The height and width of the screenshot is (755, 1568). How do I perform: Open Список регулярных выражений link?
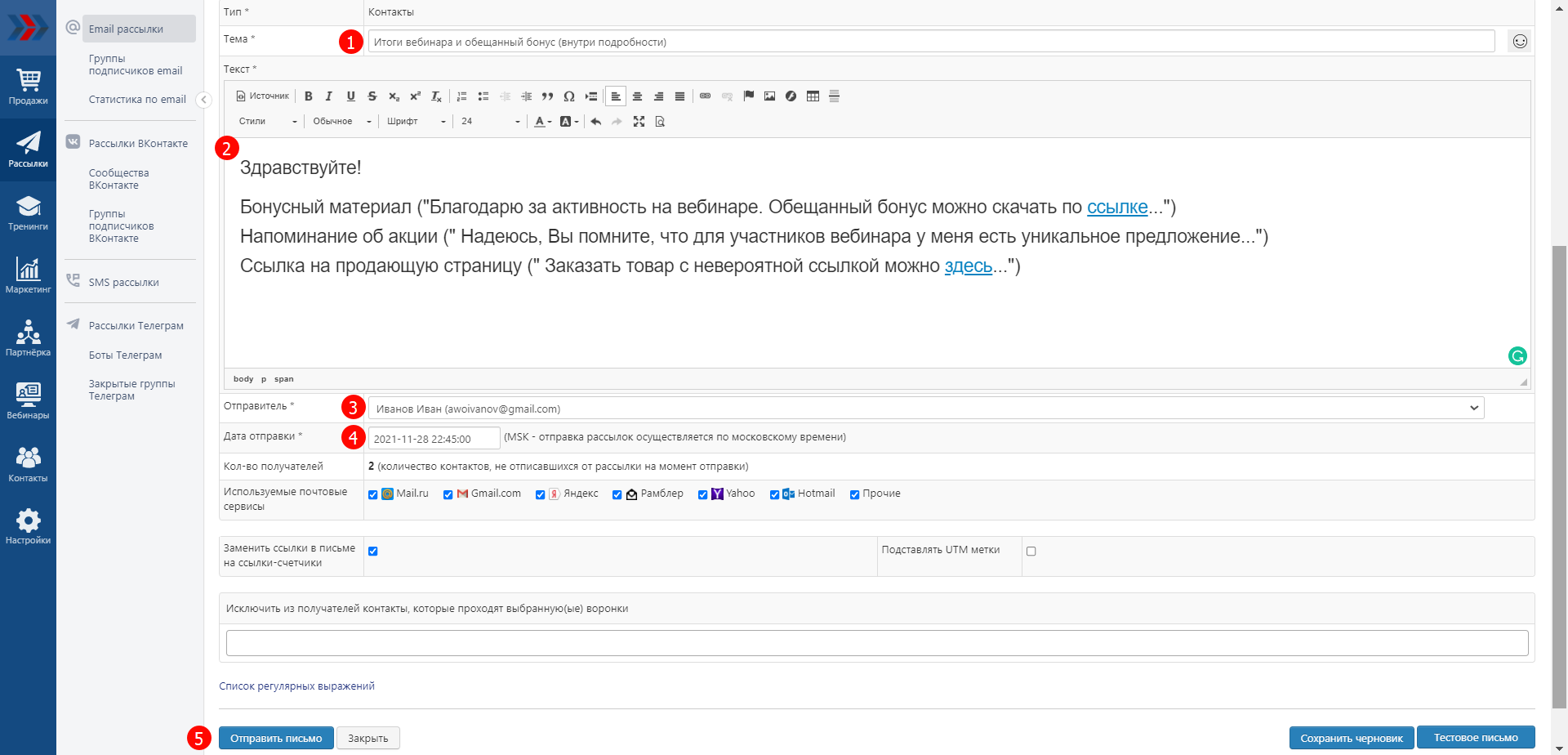click(296, 686)
